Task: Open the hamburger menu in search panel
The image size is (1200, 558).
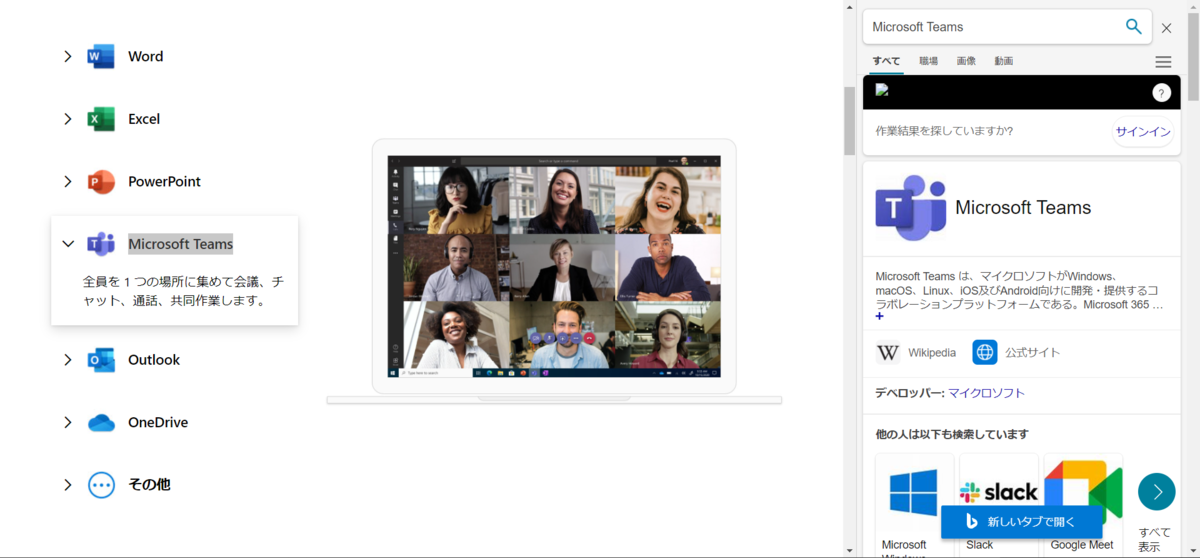Action: (x=1163, y=62)
